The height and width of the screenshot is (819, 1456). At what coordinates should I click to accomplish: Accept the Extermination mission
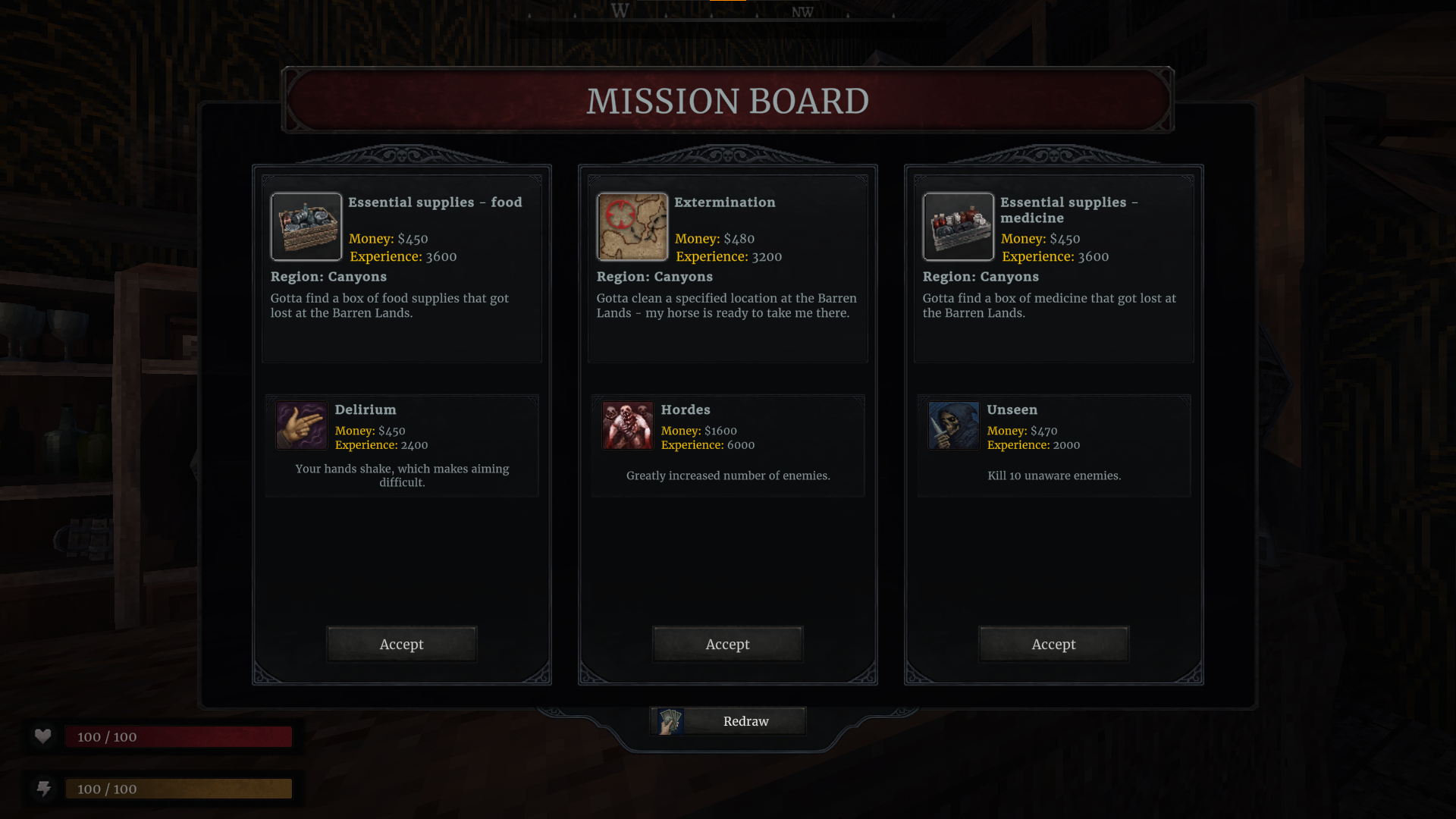click(x=728, y=645)
